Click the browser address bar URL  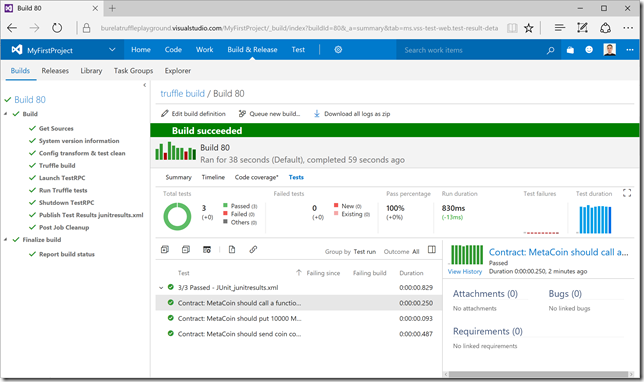299,28
